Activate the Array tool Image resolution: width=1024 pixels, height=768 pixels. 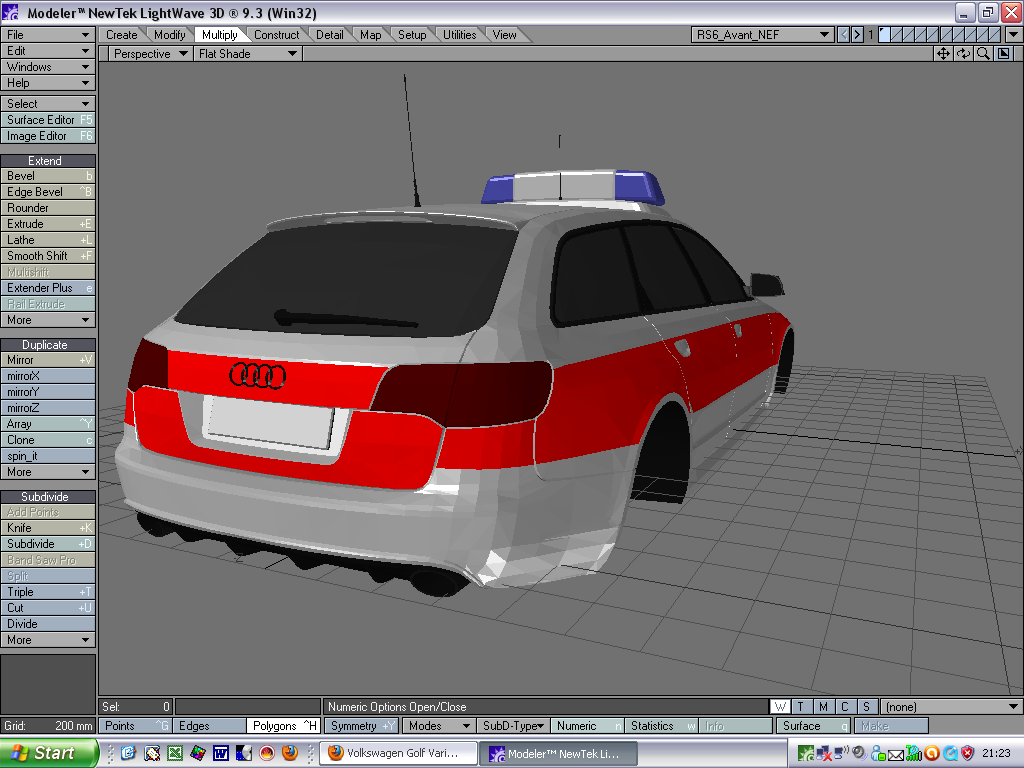pyautogui.click(x=48, y=424)
